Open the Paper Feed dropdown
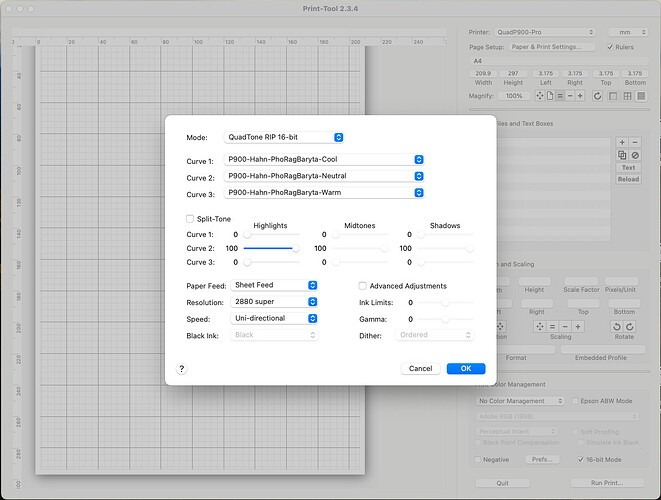661x500 pixels. coord(274,285)
